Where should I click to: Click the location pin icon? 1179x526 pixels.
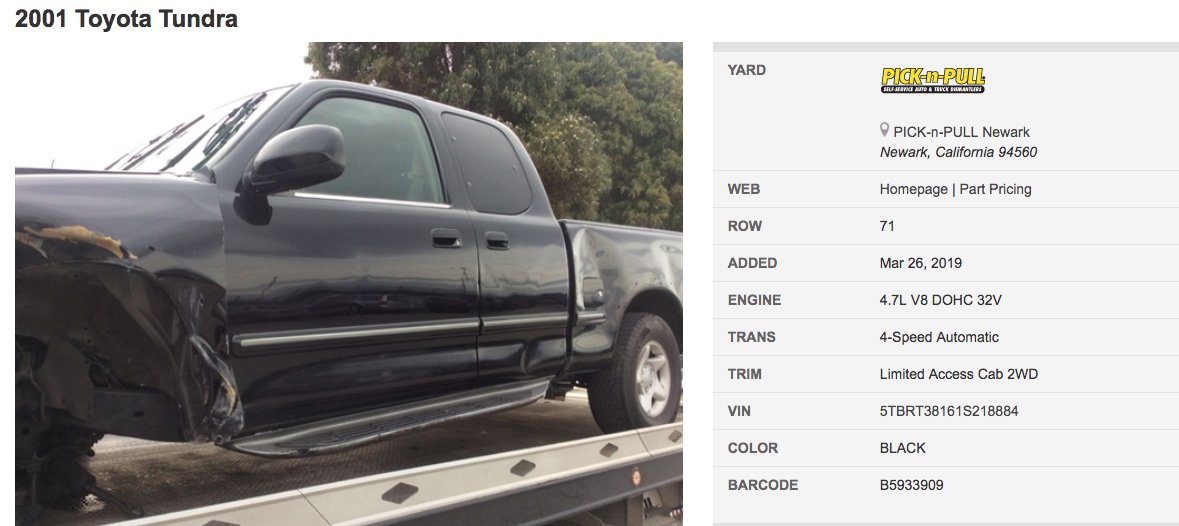[884, 131]
